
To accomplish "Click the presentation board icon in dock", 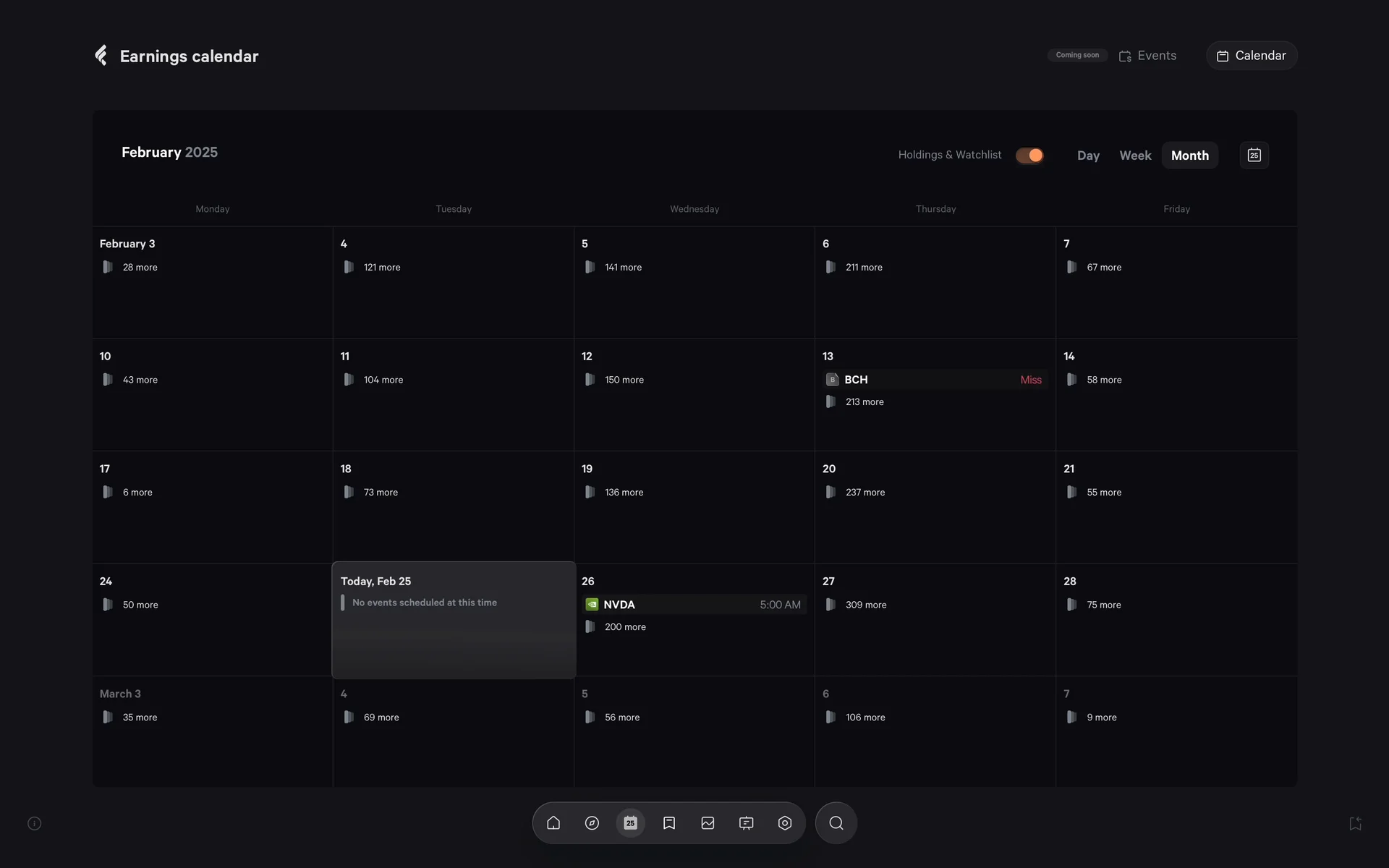I will click(746, 823).
